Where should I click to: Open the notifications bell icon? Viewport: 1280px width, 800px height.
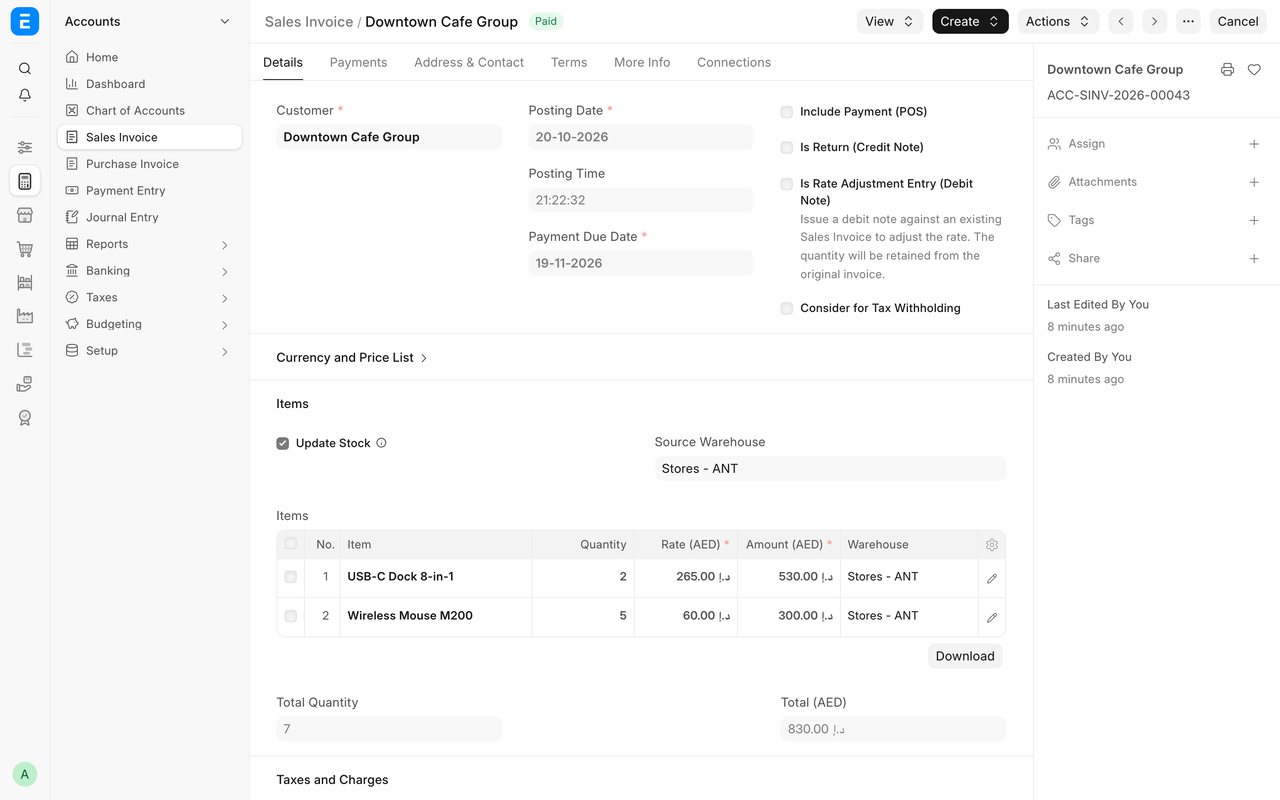25,95
